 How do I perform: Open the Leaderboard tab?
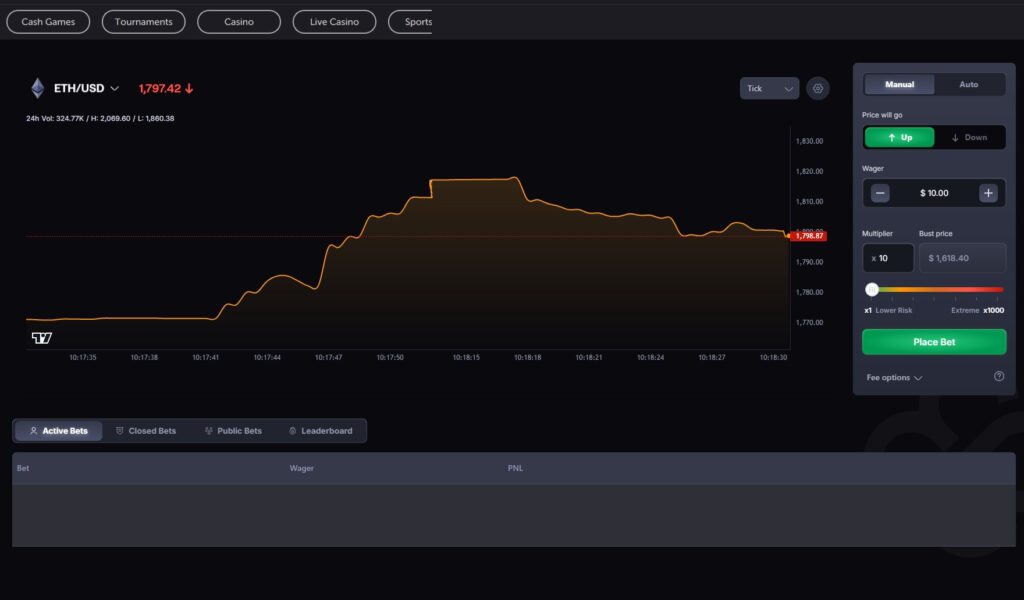[x=321, y=430]
